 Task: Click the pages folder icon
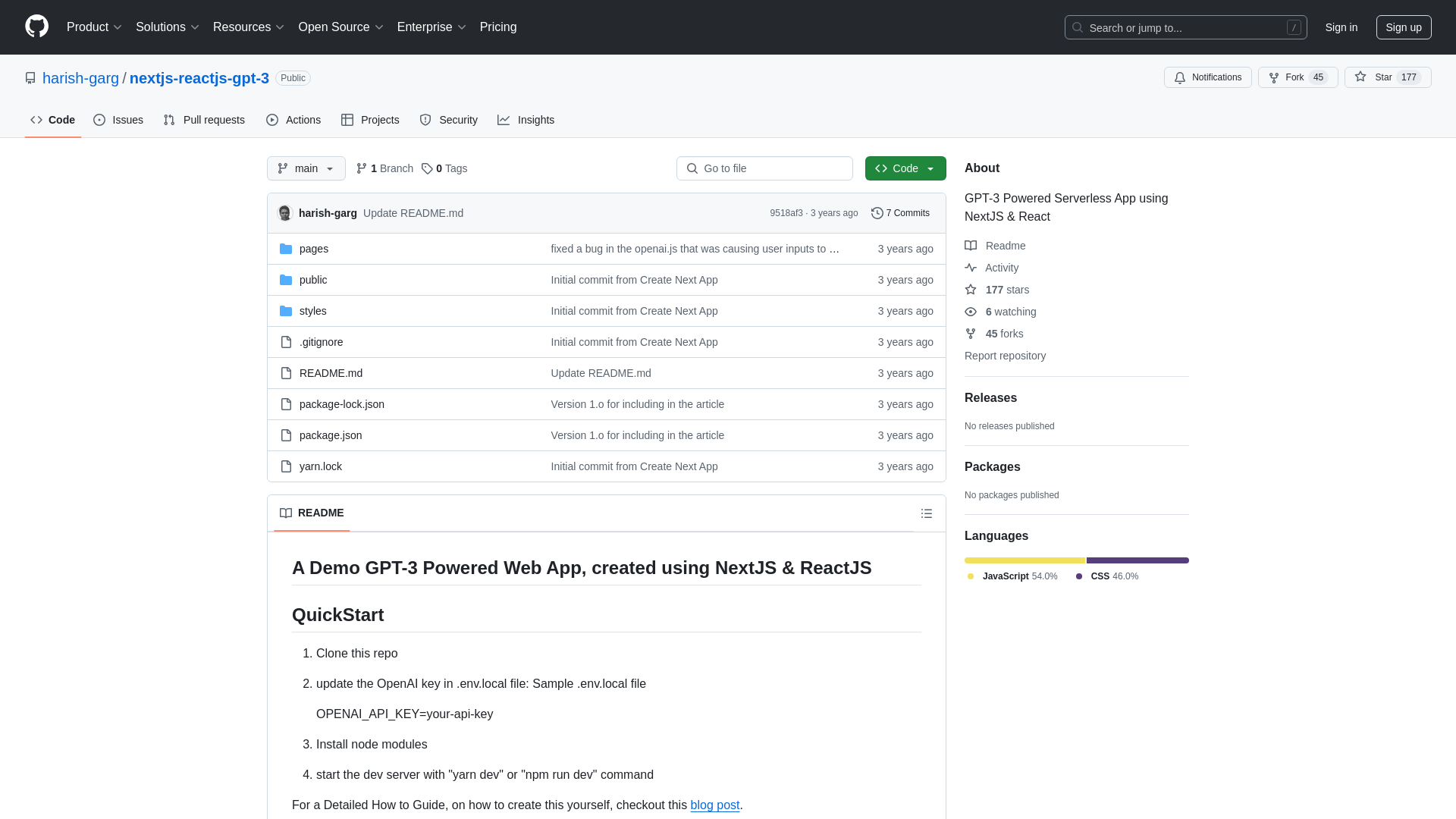tap(286, 249)
